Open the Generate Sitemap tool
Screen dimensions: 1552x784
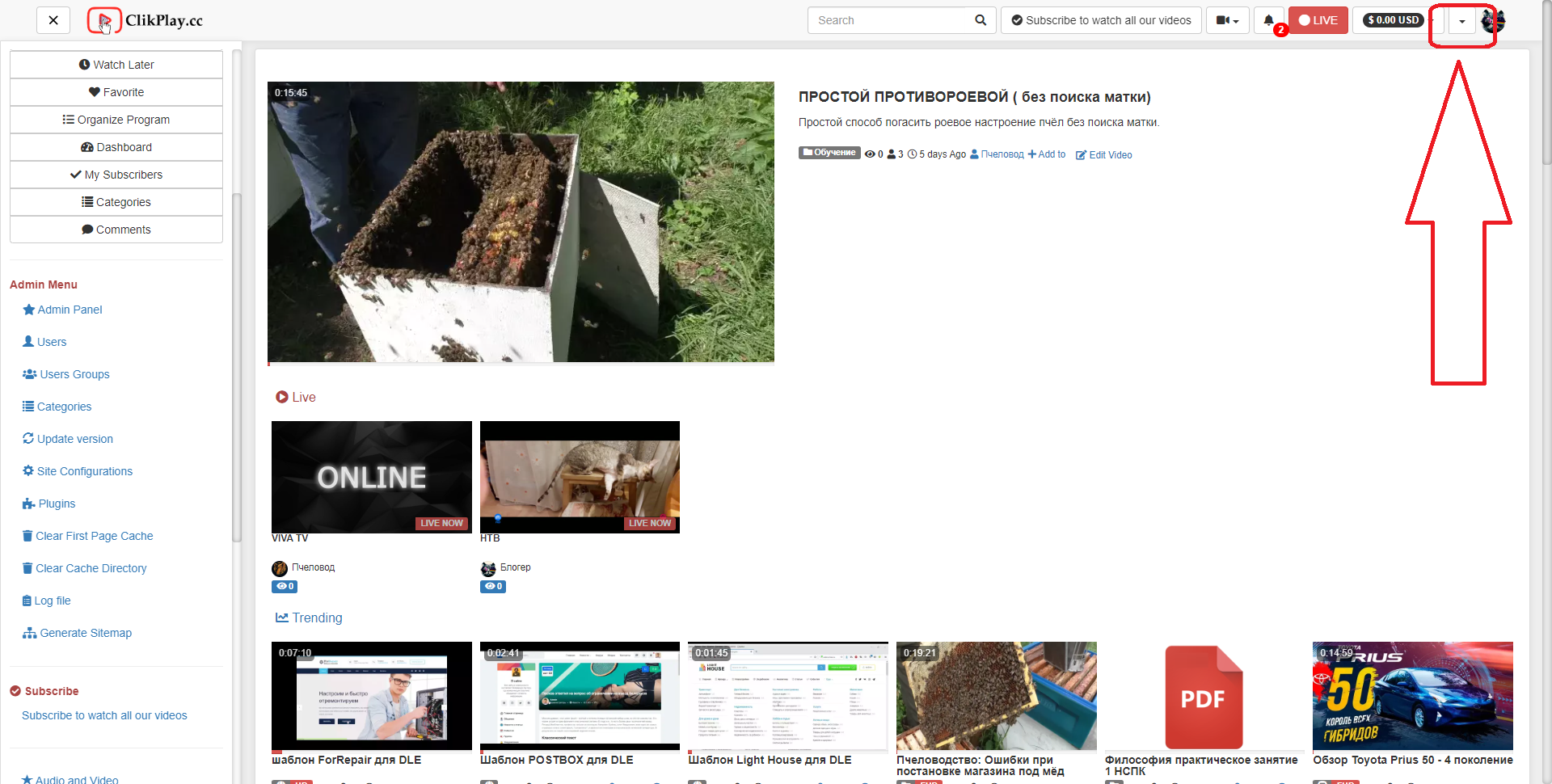[83, 633]
